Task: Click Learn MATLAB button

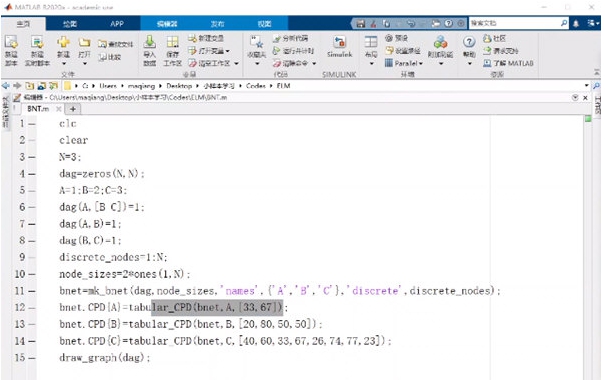Action: 508,63
